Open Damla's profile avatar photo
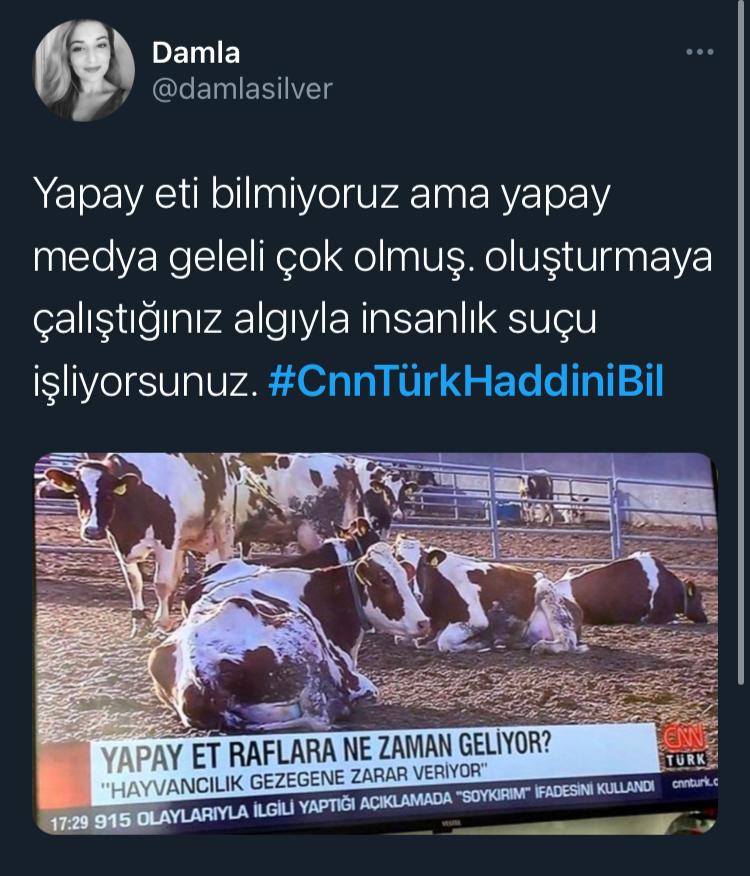This screenshot has width=750, height=876. (x=84, y=70)
